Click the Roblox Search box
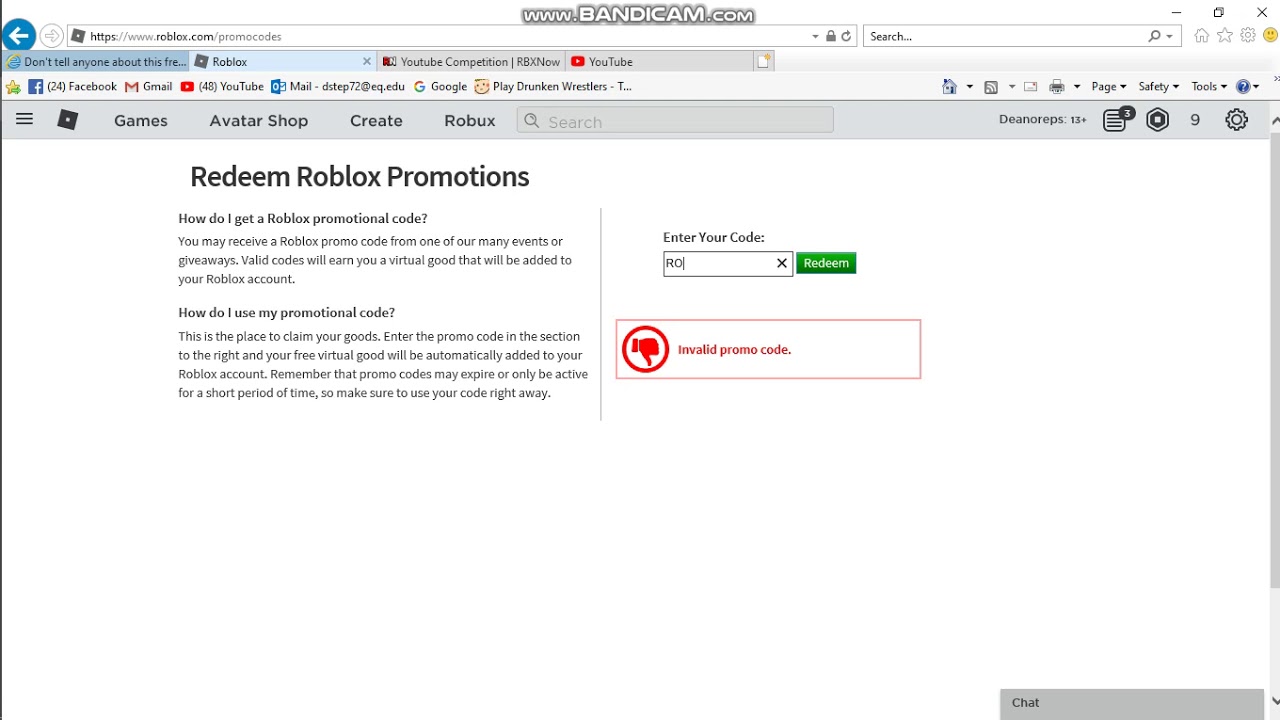Screen dimensions: 1280x720 (x=675, y=121)
